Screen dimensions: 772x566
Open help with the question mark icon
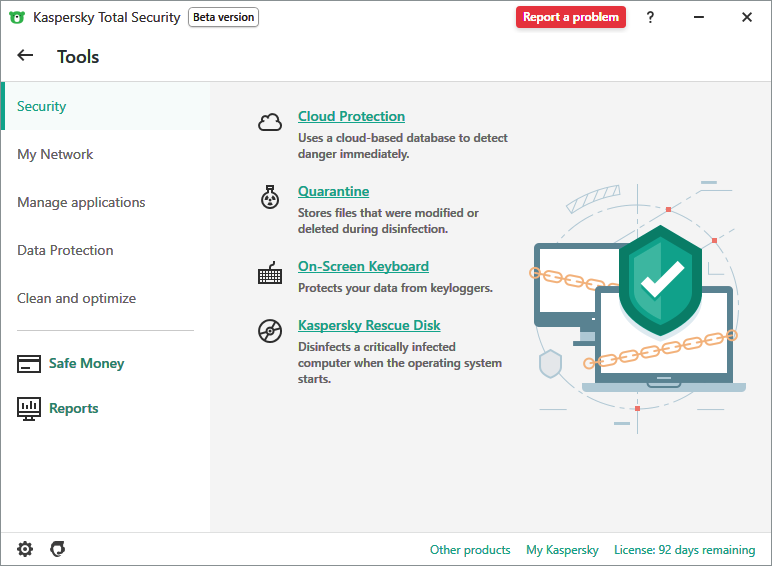[650, 17]
